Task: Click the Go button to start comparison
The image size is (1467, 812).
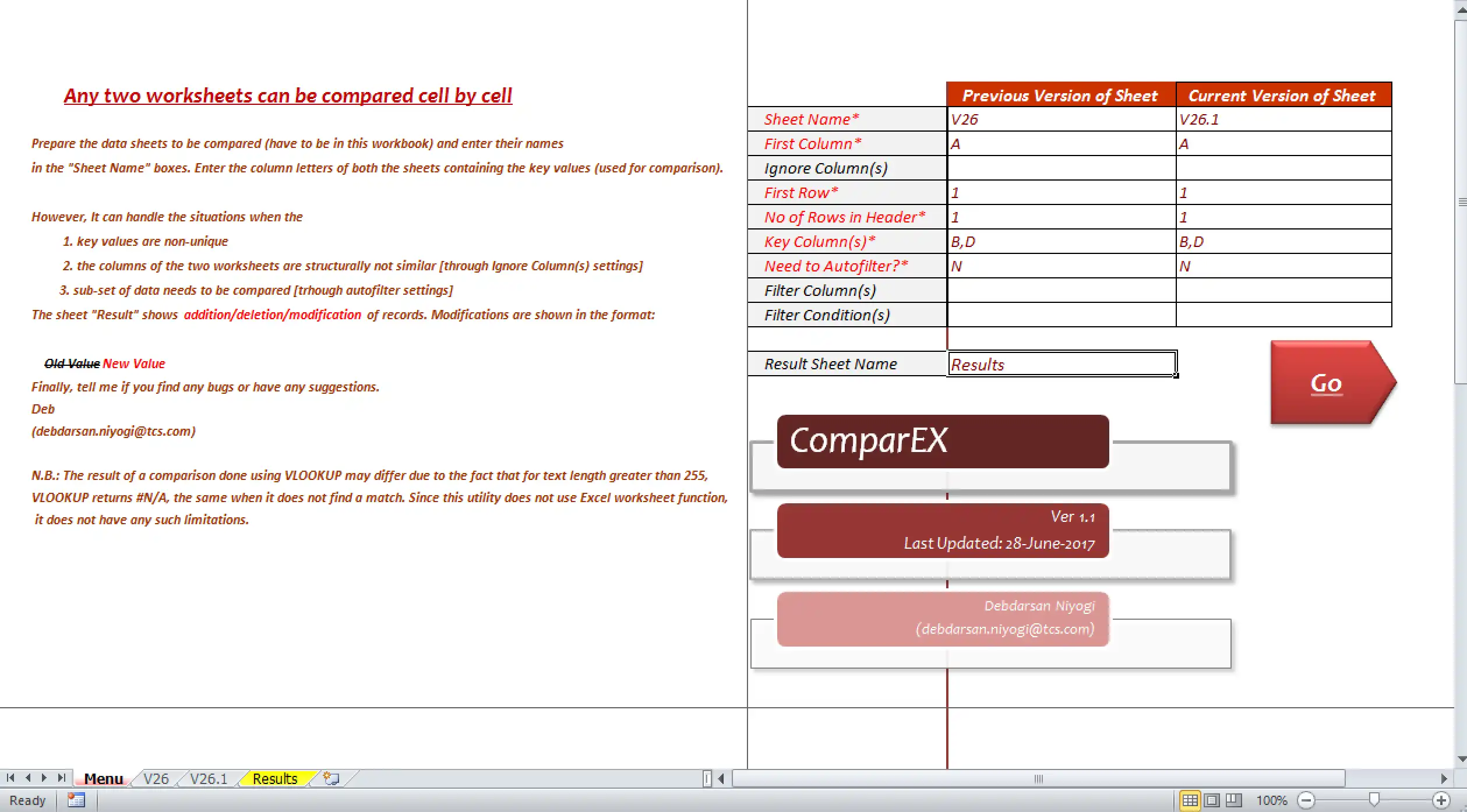Action: point(1324,382)
